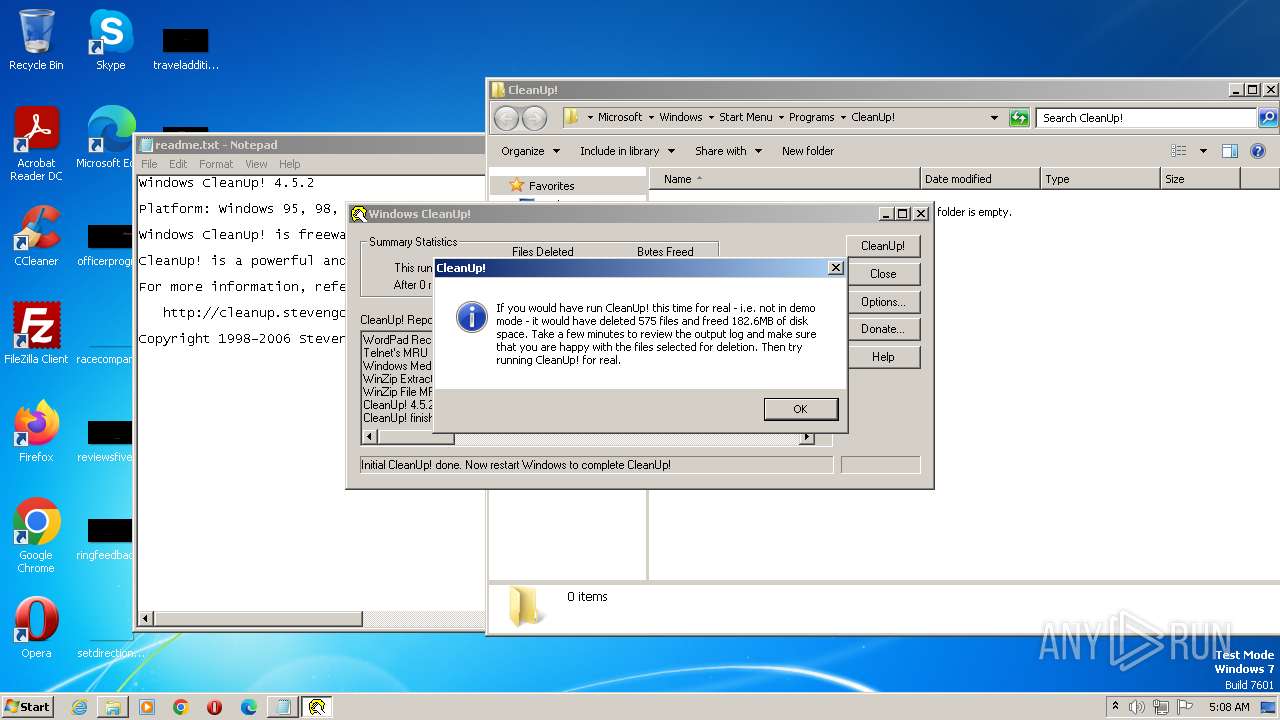Close the CleanUp! message dialog
This screenshot has width=1280, height=720.
coord(836,268)
